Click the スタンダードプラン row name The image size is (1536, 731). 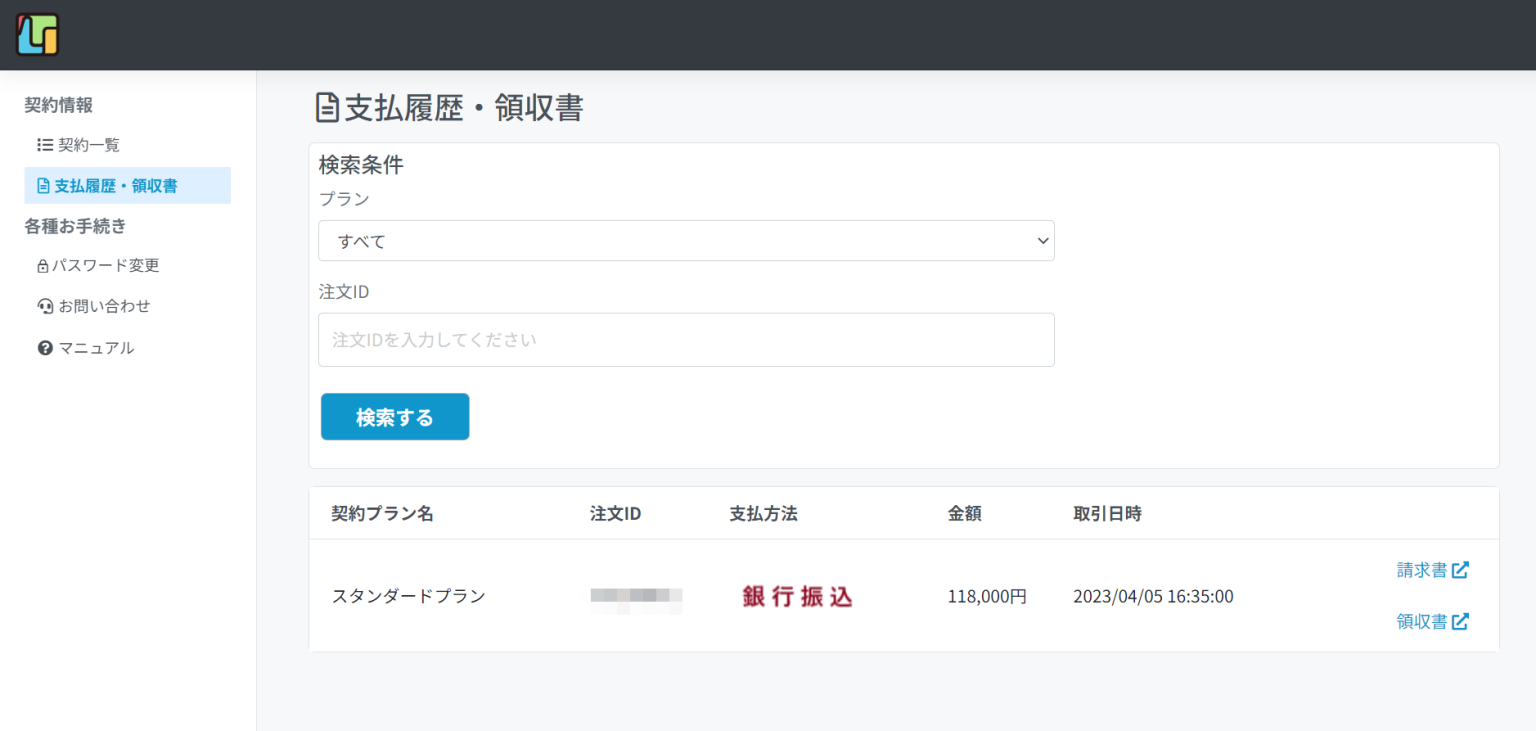click(x=408, y=596)
